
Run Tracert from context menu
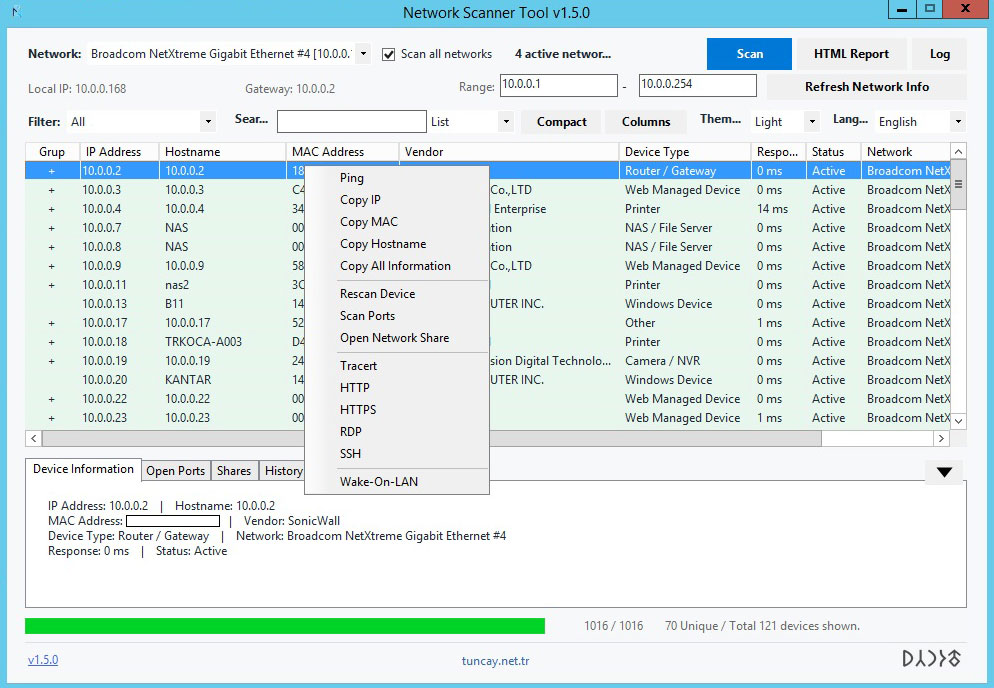[397, 366]
